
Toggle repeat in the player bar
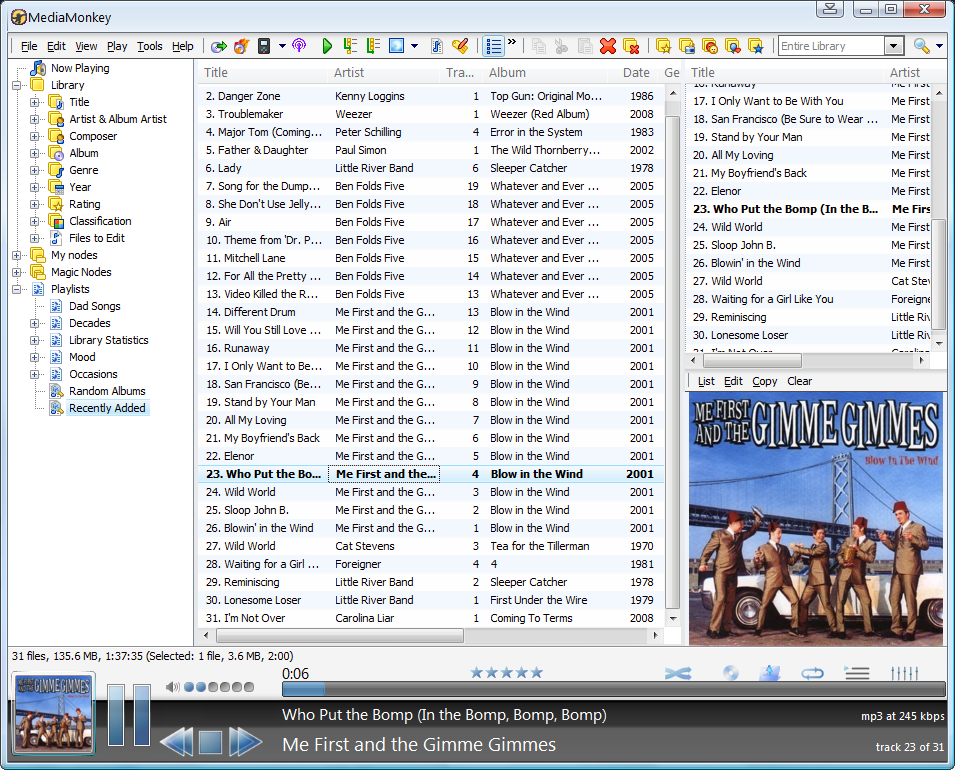[812, 673]
